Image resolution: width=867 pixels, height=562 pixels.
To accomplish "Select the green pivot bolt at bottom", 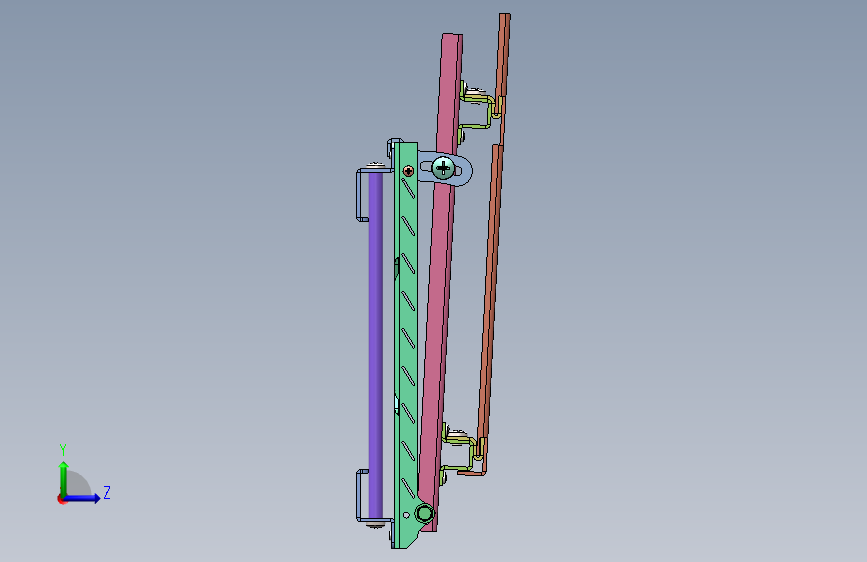I will tap(425, 513).
